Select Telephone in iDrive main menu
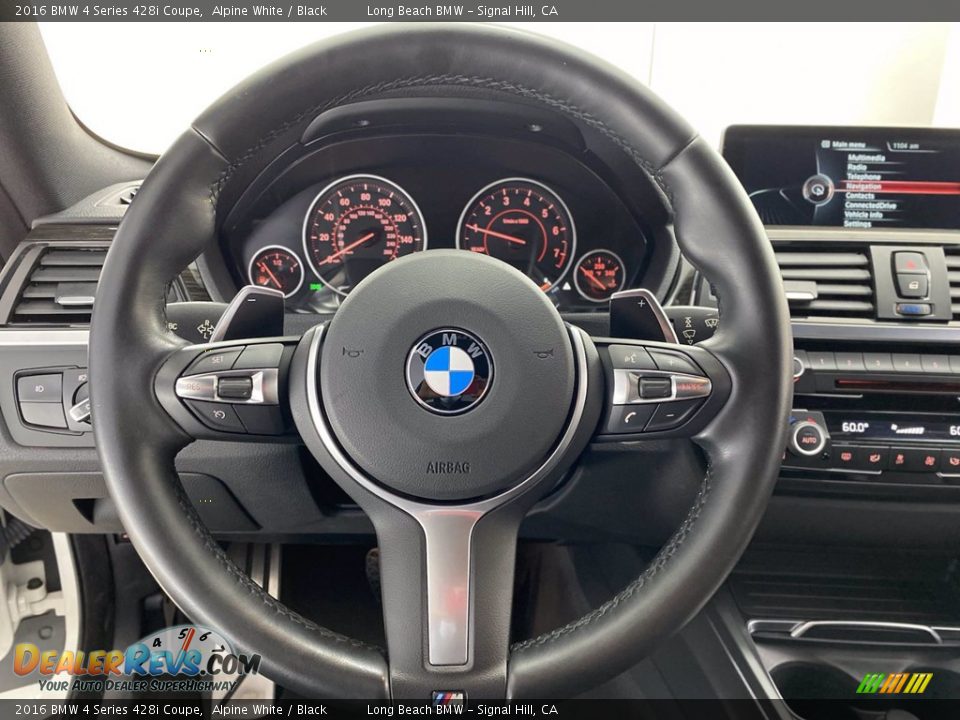Screen dimensions: 960x720 point(863,176)
